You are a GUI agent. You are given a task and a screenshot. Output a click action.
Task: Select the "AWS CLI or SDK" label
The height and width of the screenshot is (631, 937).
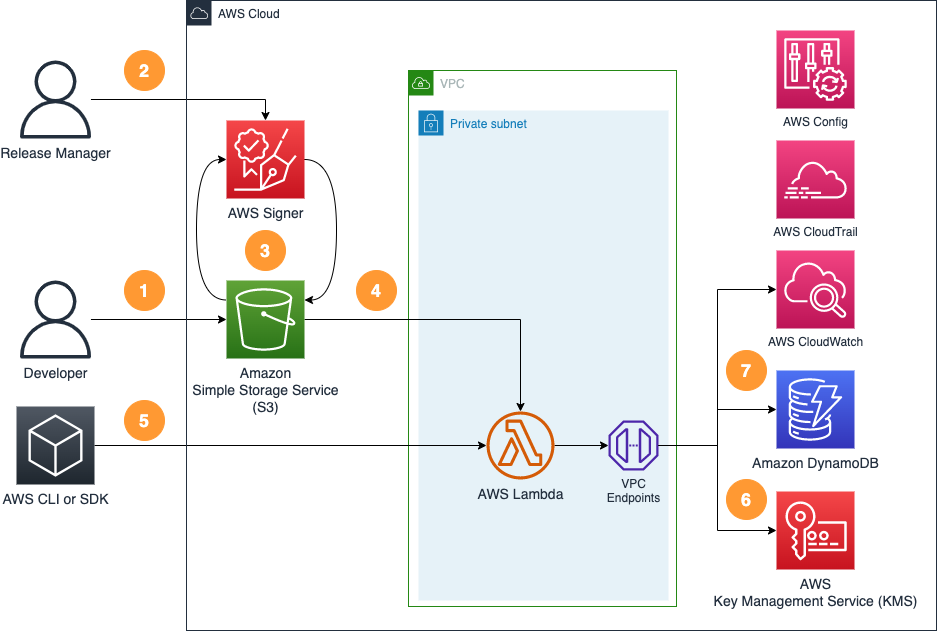click(x=56, y=500)
